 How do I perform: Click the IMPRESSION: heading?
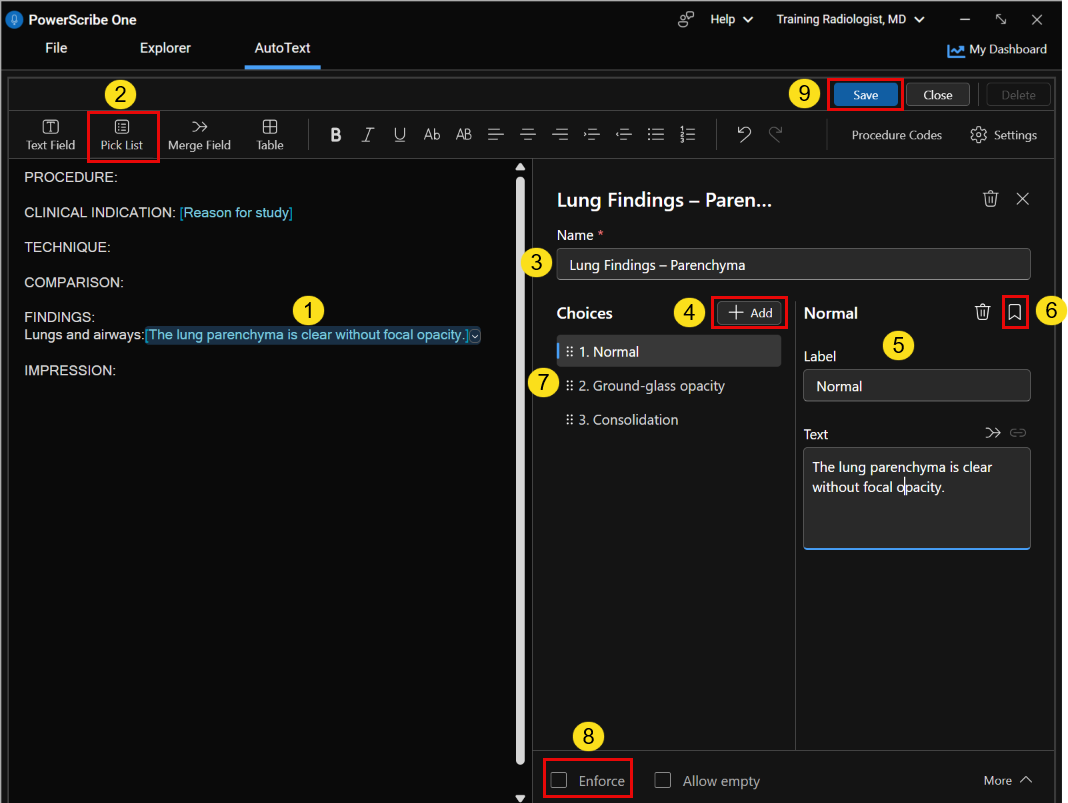click(70, 371)
